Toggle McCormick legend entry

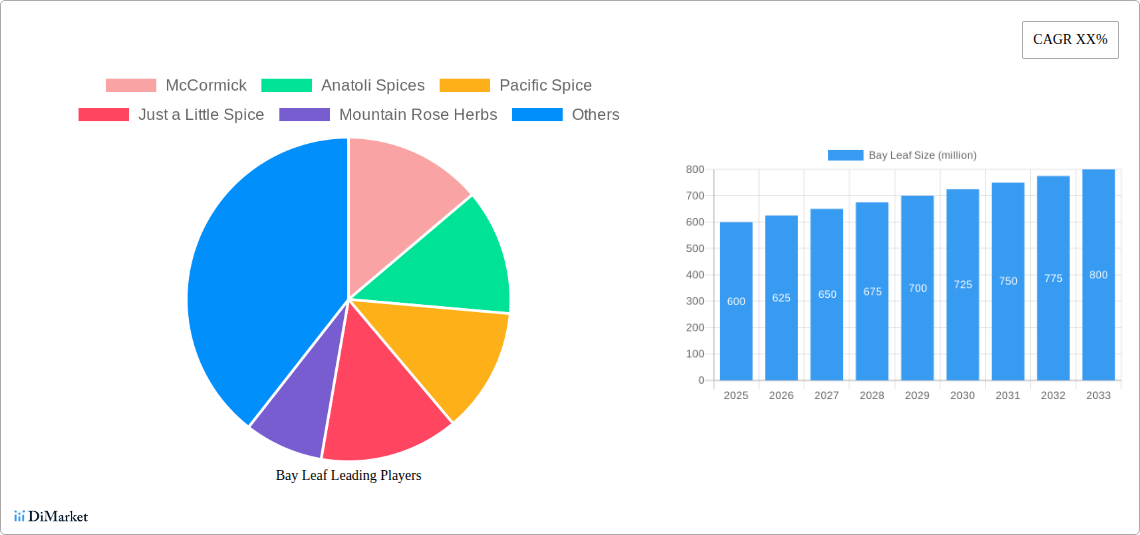click(176, 86)
